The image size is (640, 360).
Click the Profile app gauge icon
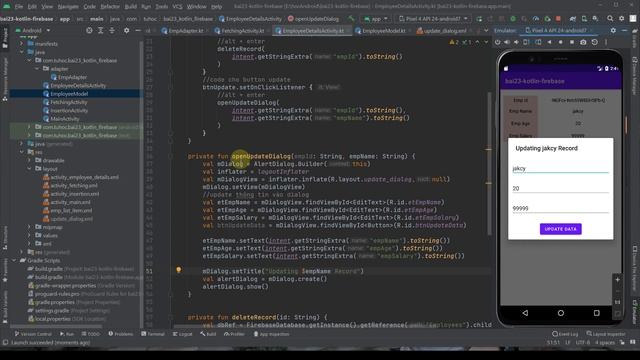(536, 19)
